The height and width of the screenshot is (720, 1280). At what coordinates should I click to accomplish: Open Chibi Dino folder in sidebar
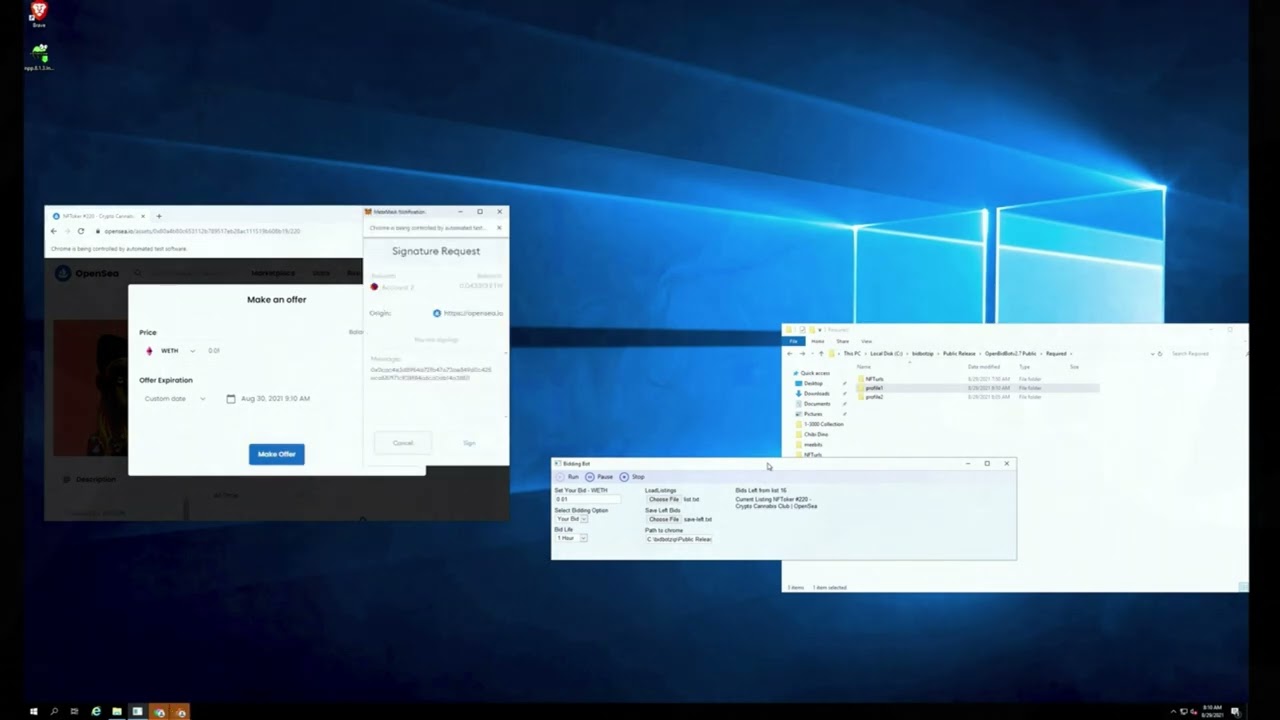point(813,434)
